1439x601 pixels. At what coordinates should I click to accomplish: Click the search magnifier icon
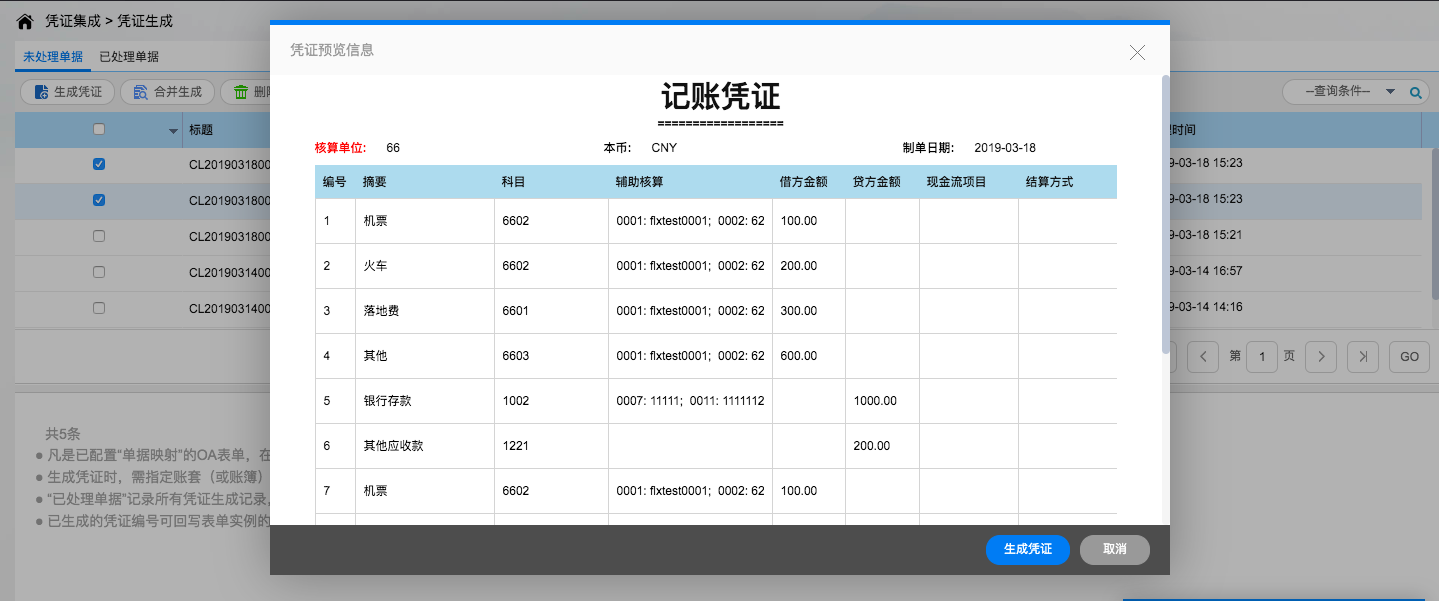[1415, 92]
